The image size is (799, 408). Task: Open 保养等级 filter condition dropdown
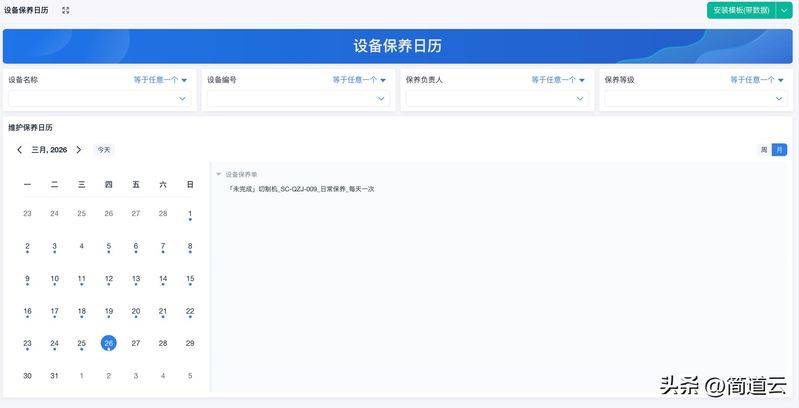[757, 80]
